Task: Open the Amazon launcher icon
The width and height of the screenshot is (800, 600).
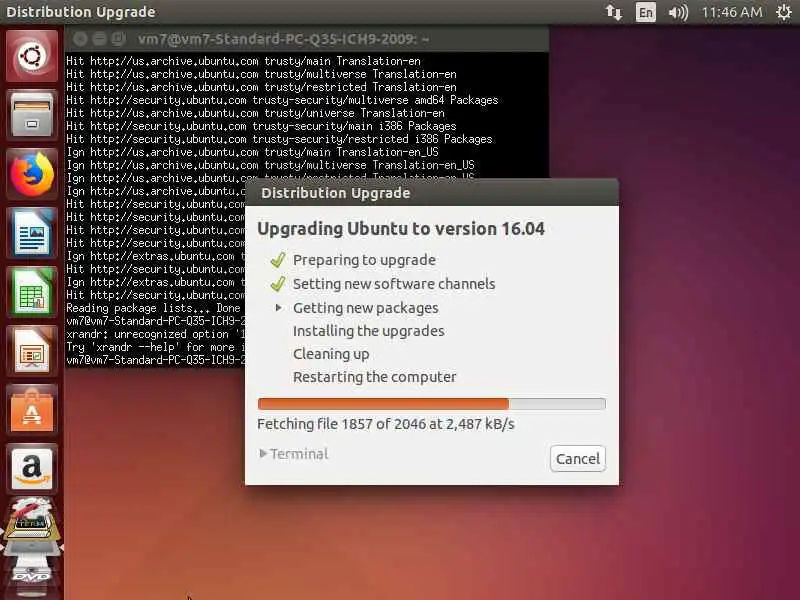Action: coord(32,469)
